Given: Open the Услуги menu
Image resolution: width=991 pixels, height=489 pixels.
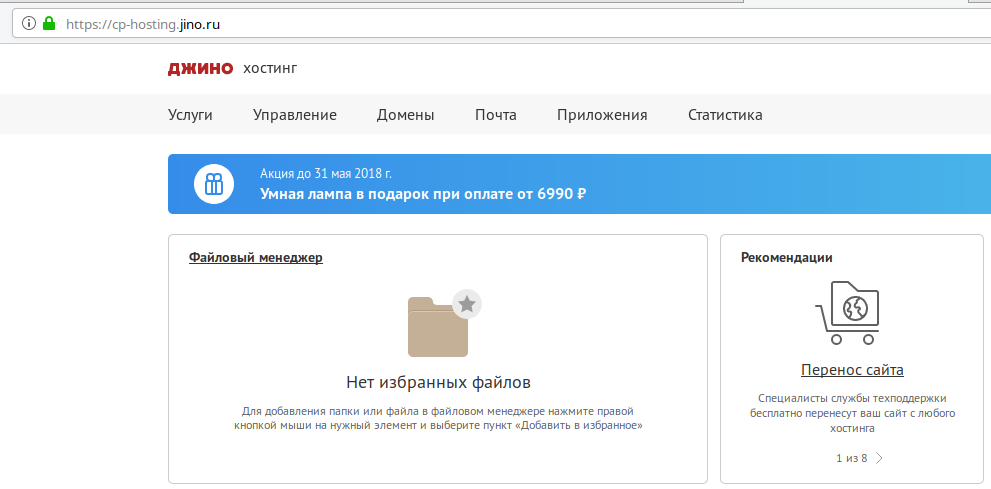Looking at the screenshot, I should [x=190, y=115].
